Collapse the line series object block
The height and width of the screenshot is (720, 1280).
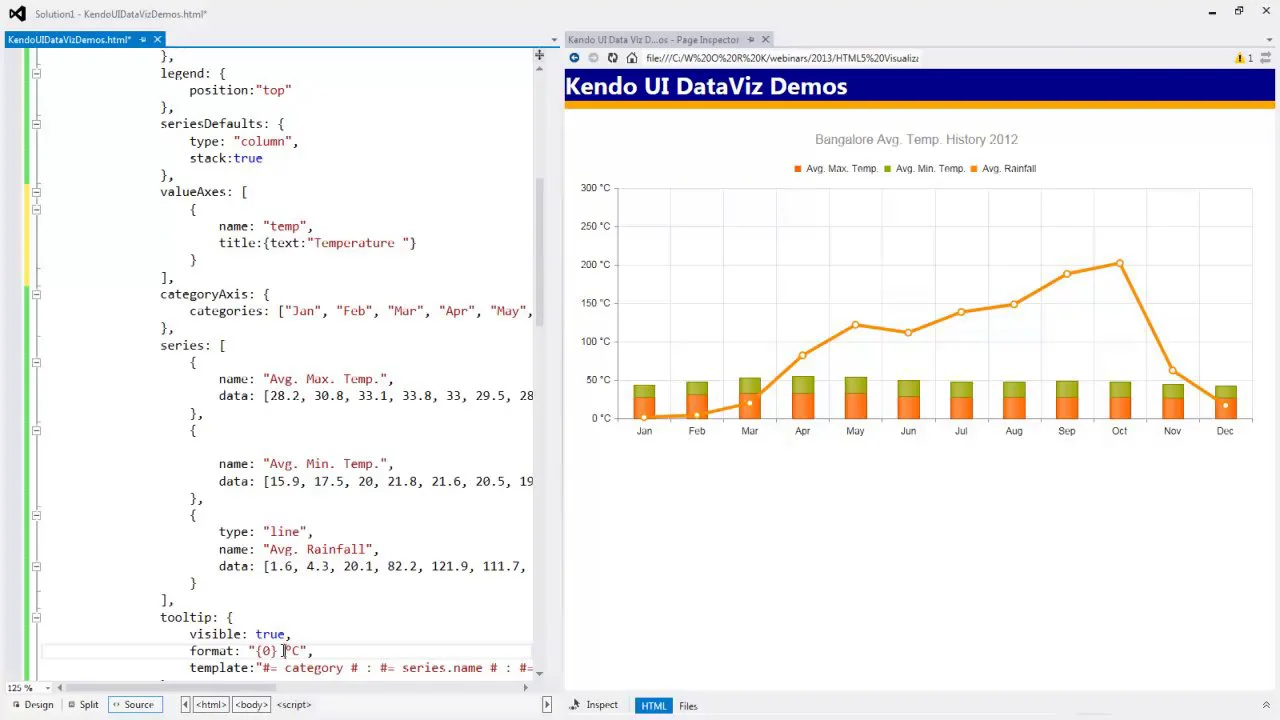click(36, 515)
